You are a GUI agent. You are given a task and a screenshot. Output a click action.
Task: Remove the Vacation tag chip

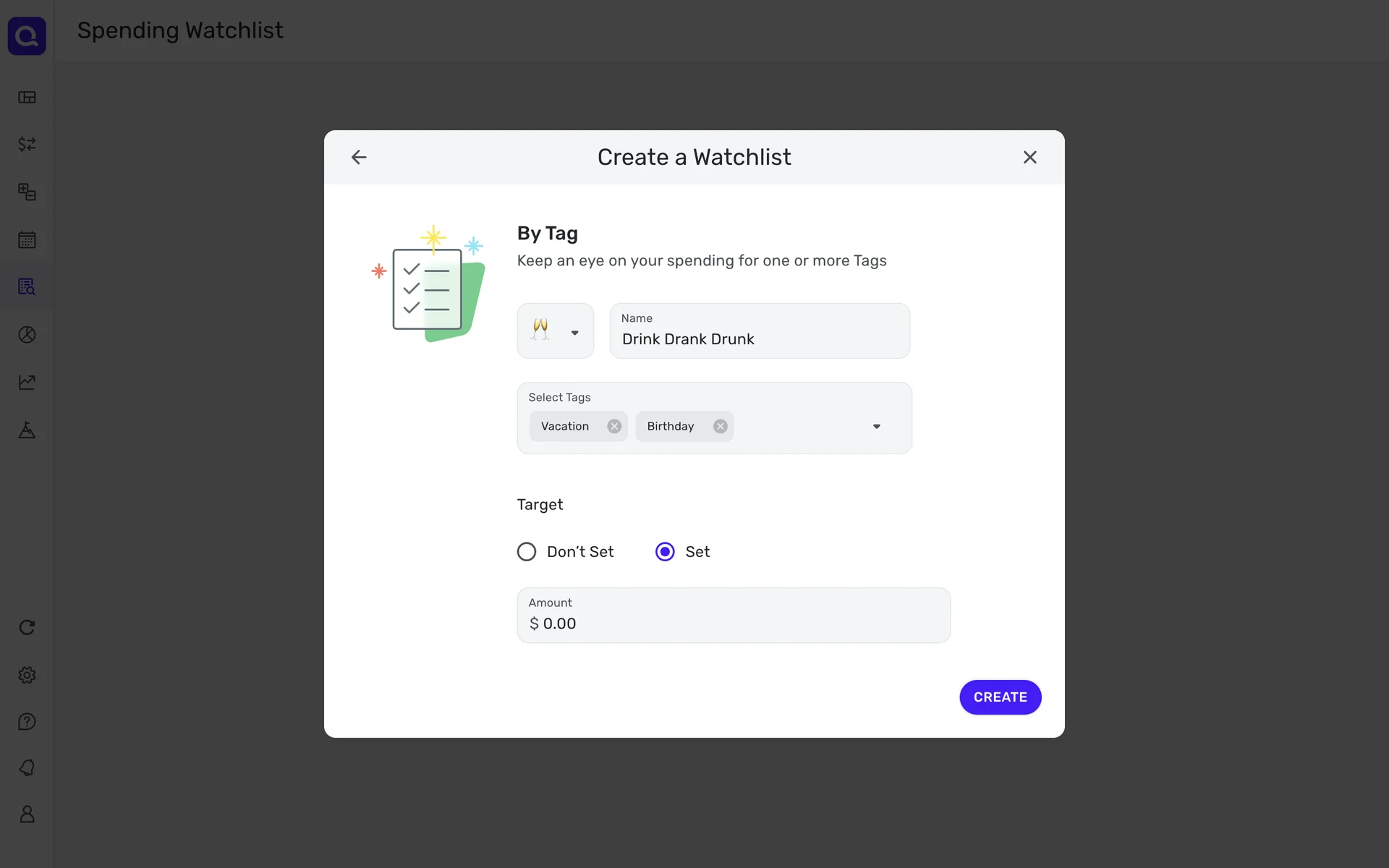pyautogui.click(x=614, y=426)
